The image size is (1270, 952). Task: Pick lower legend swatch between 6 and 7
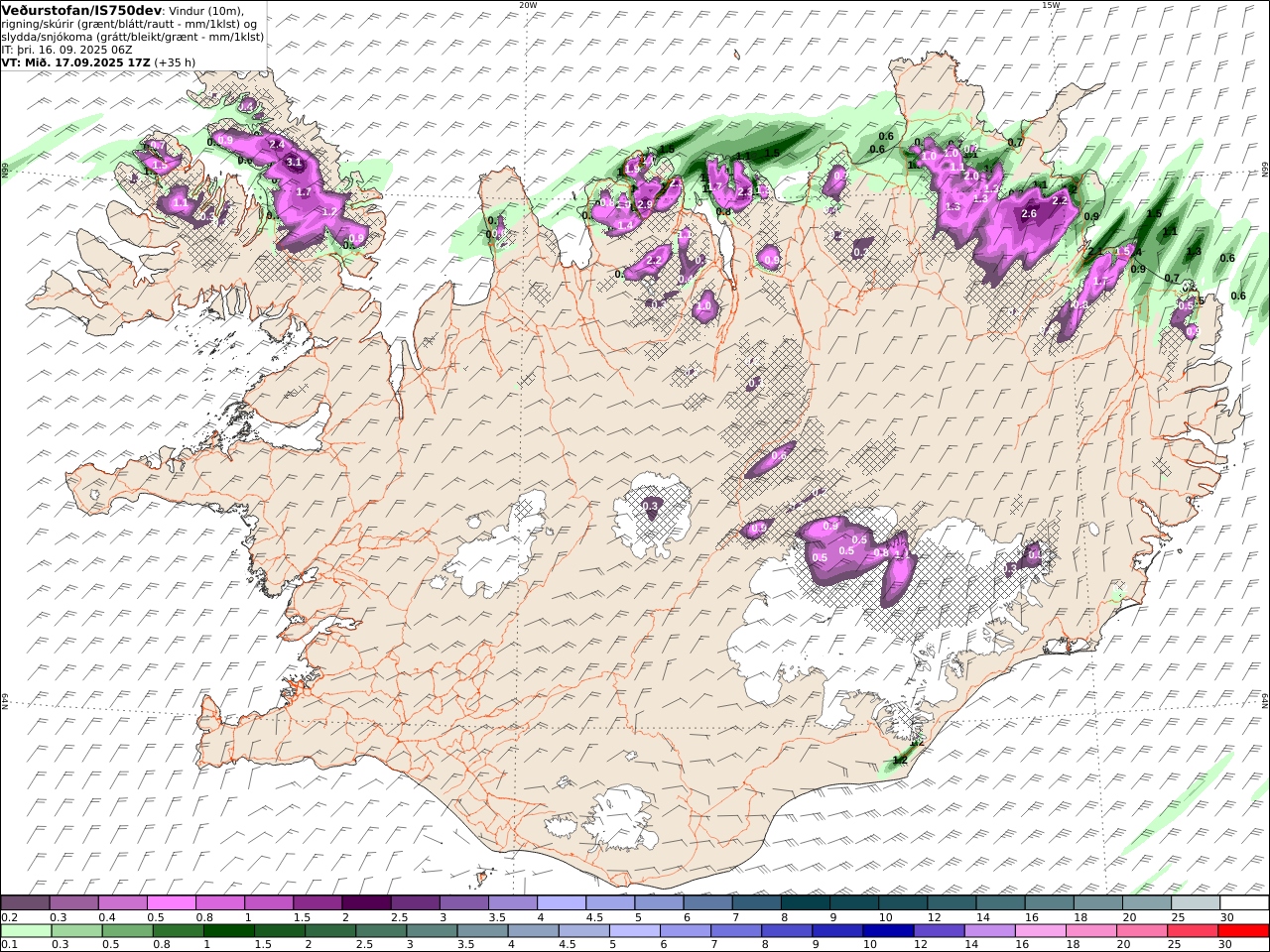click(686, 931)
